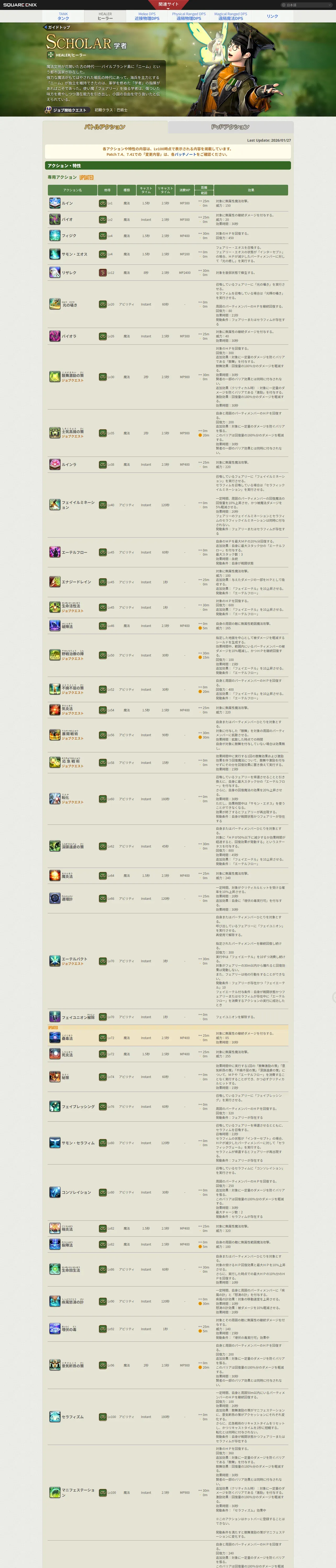The height and width of the screenshot is (1568, 336).
Task: Click the マニフェステーション action icon
Action: coord(55,1492)
